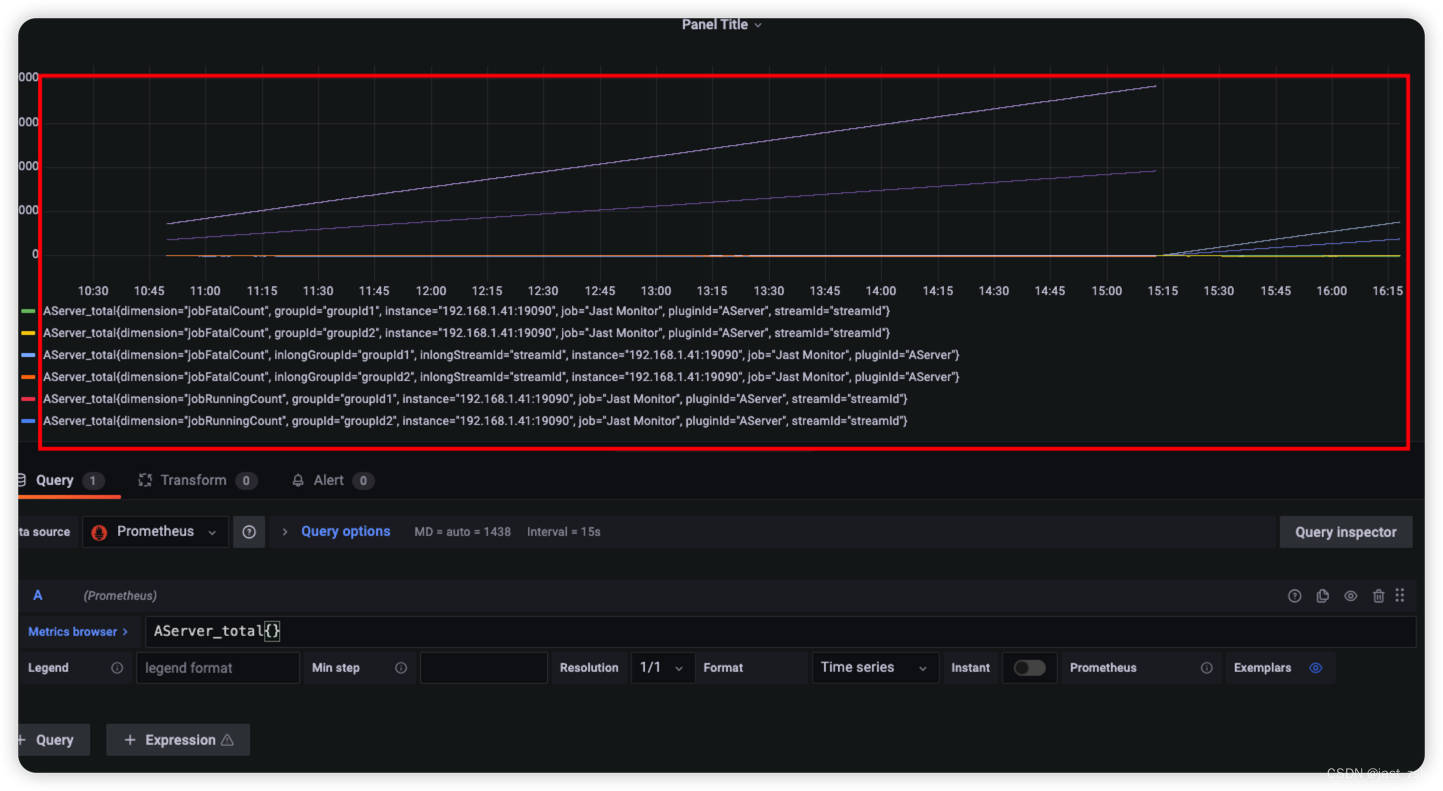This screenshot has height=791, width=1443.
Task: Click the Min step input field
Action: tap(484, 668)
